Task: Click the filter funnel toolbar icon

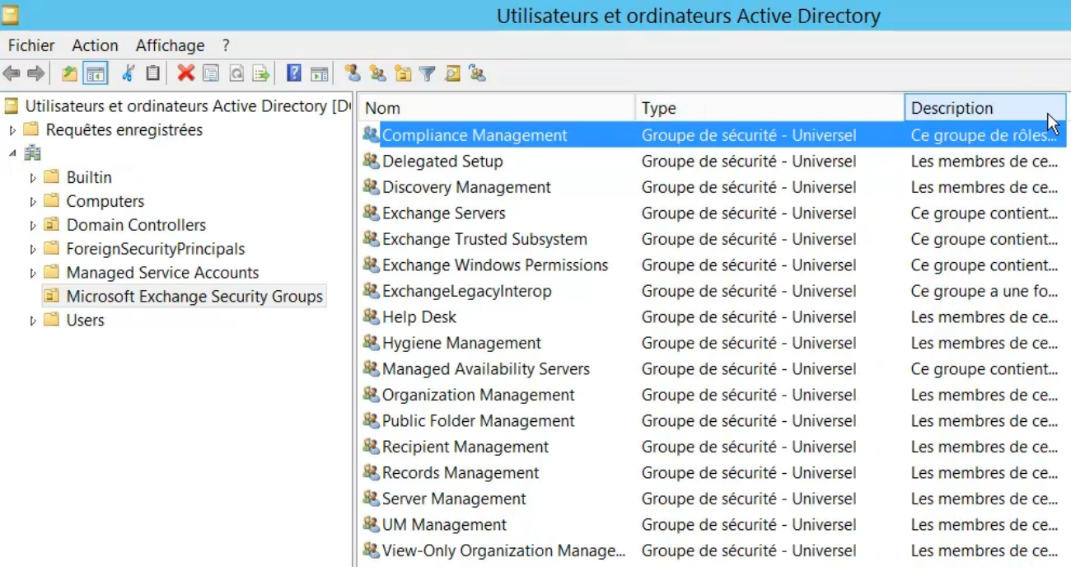Action: point(427,73)
